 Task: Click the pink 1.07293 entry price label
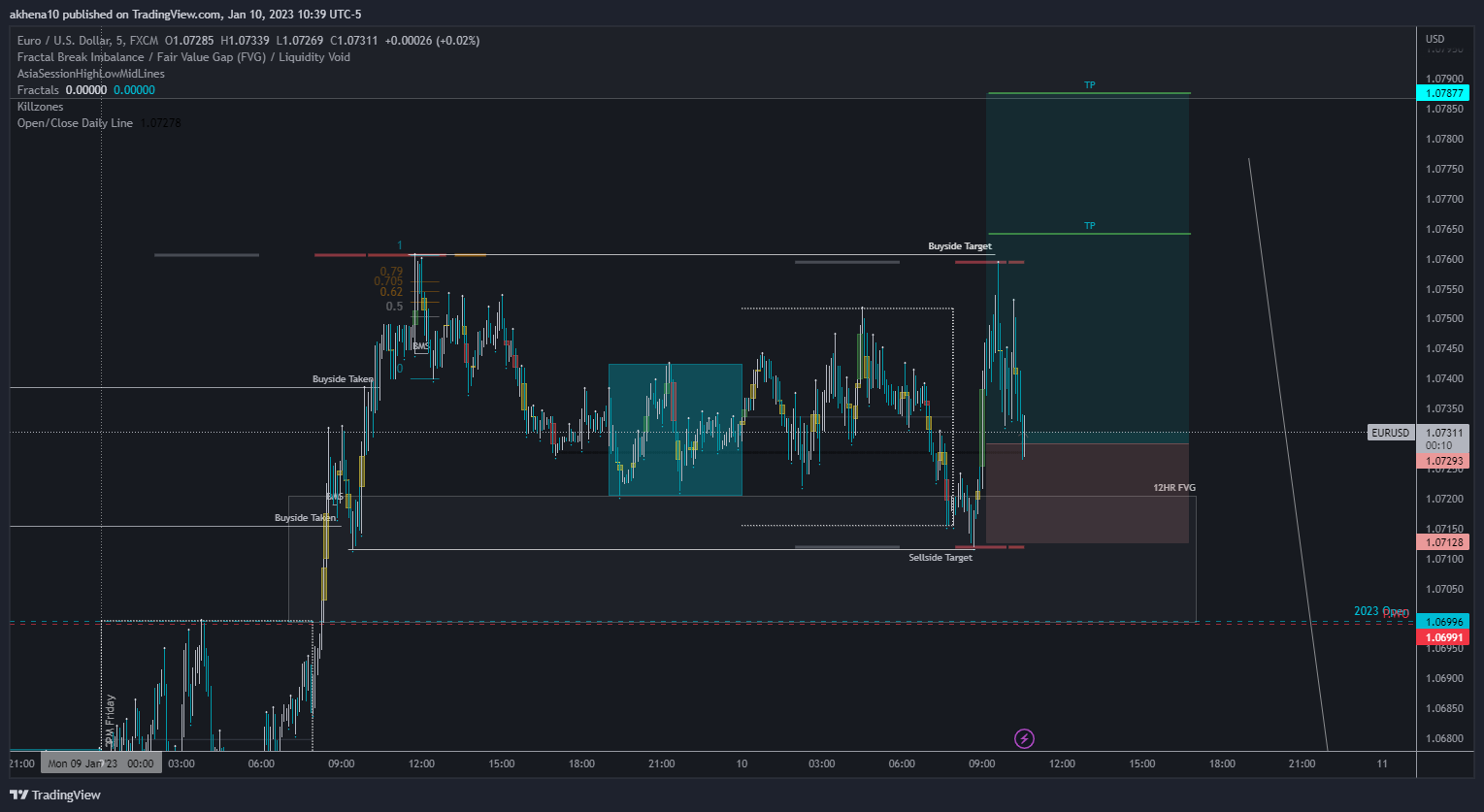pyautogui.click(x=1442, y=461)
